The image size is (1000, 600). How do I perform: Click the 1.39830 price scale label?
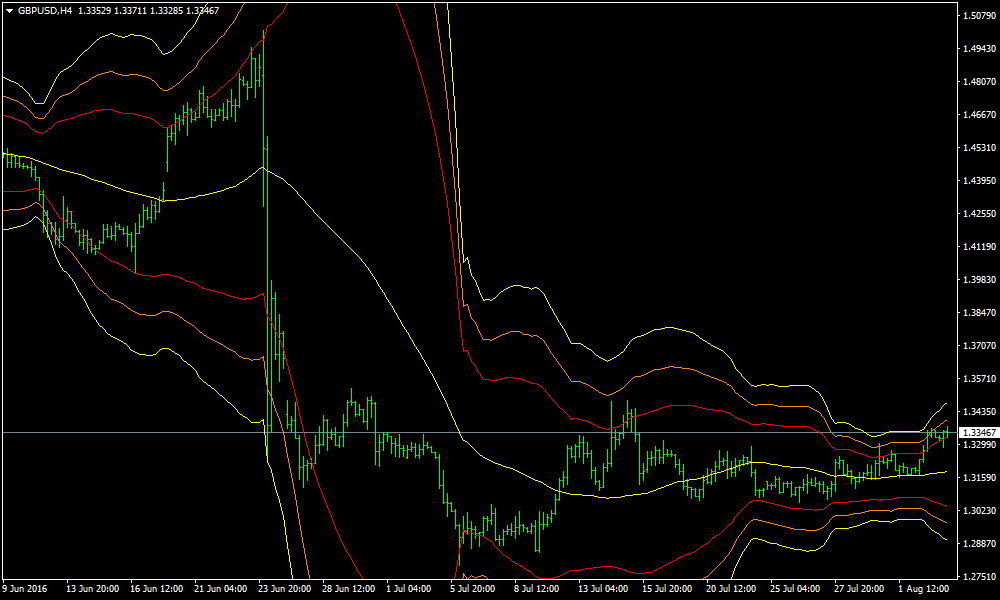[978, 280]
